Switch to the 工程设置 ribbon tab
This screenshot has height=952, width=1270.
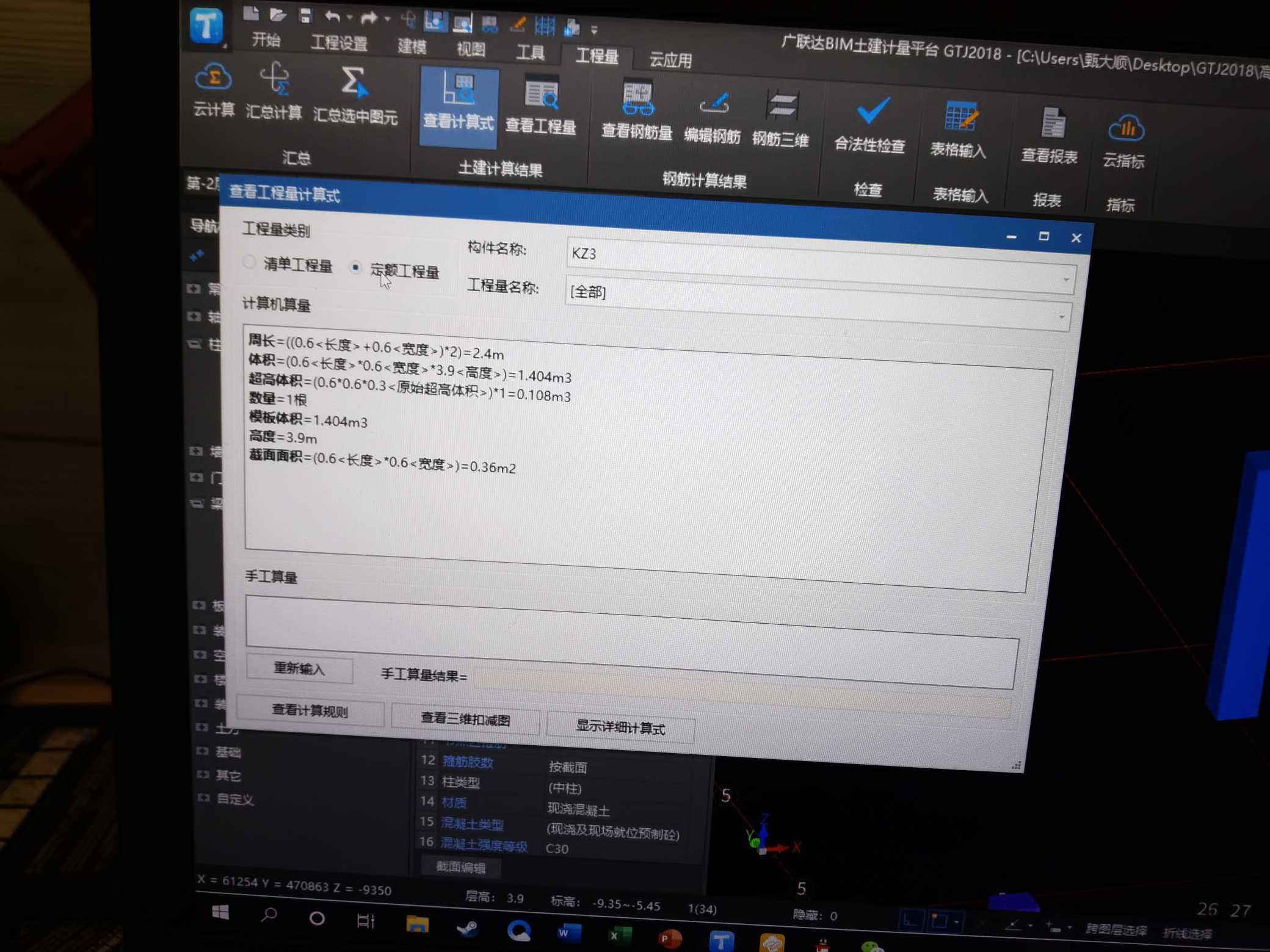tap(339, 43)
